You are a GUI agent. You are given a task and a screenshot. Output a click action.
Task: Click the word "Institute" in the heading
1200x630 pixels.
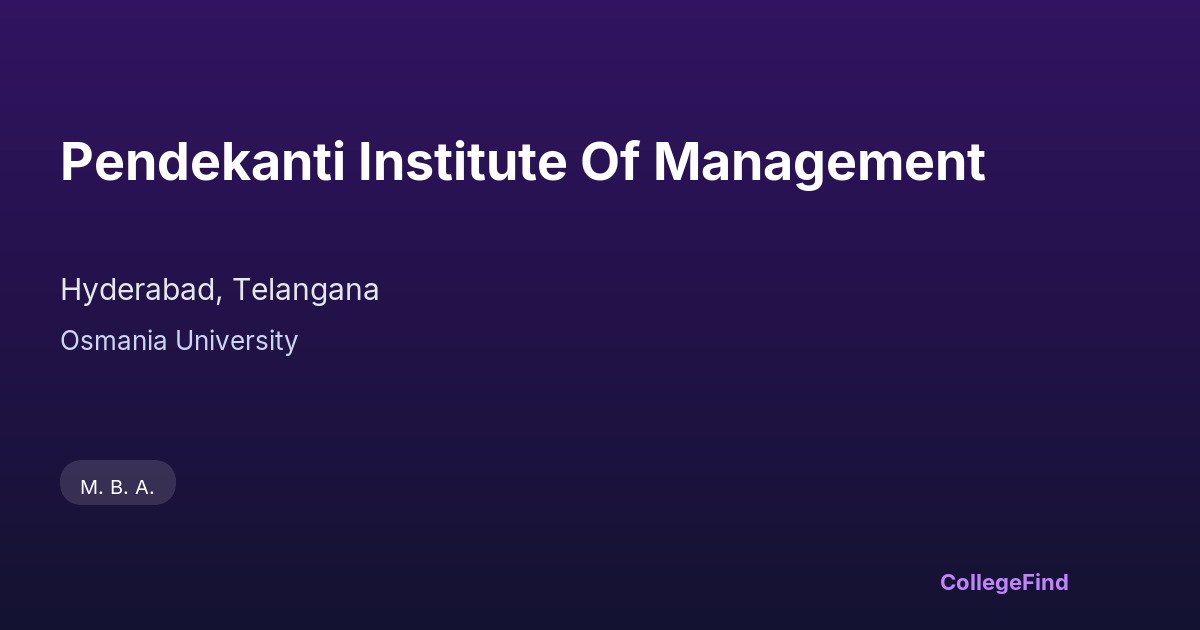pos(462,163)
